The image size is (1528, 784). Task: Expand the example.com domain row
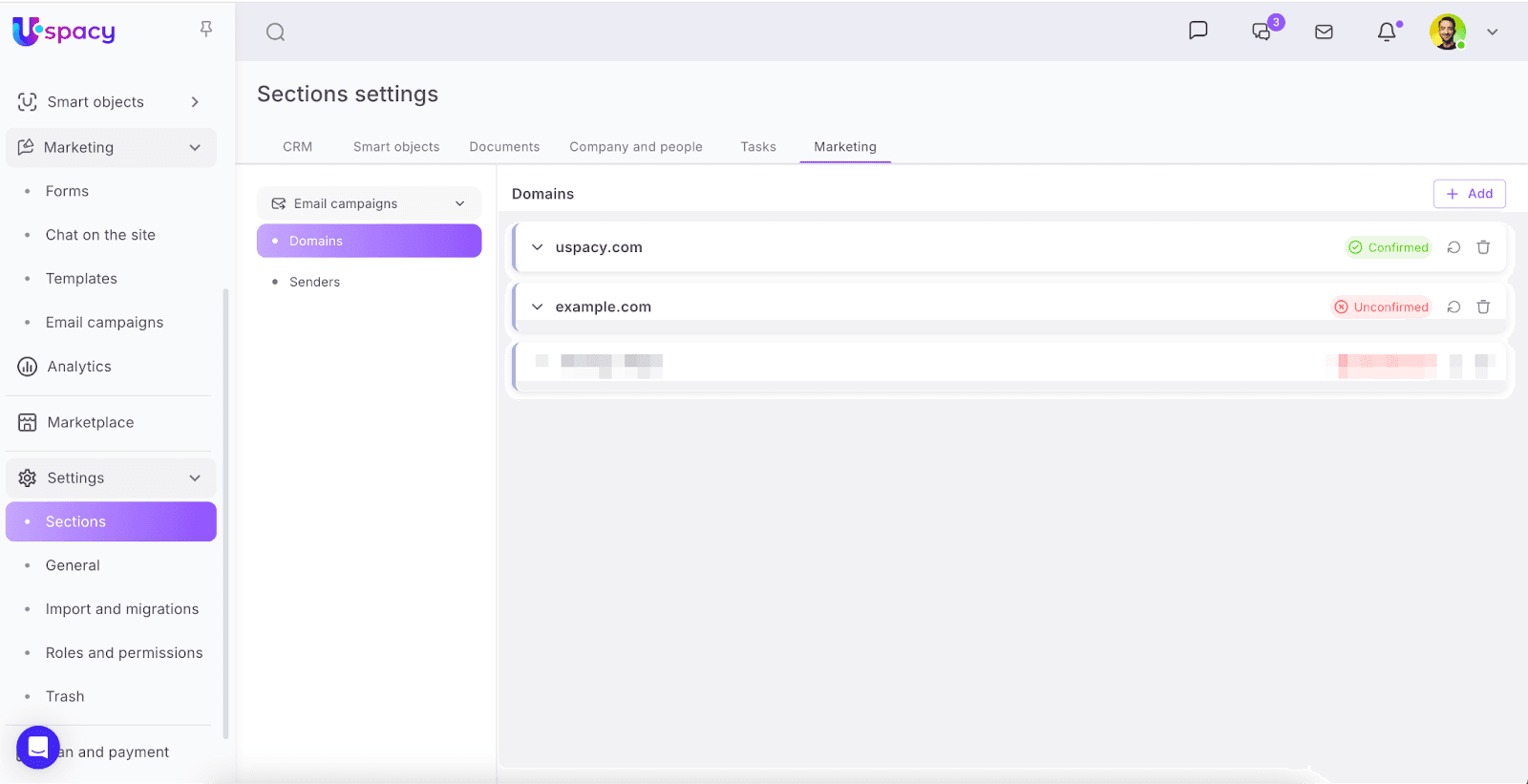pos(538,307)
